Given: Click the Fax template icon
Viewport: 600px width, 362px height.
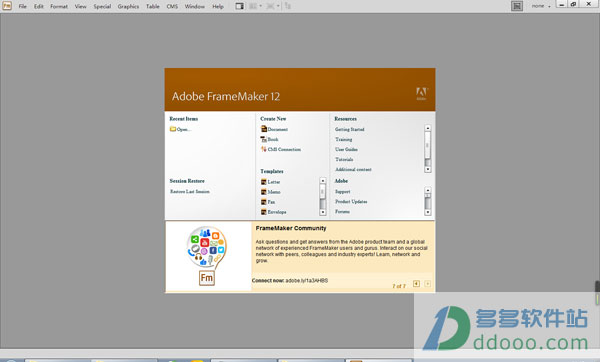Looking at the screenshot, I should (x=264, y=202).
